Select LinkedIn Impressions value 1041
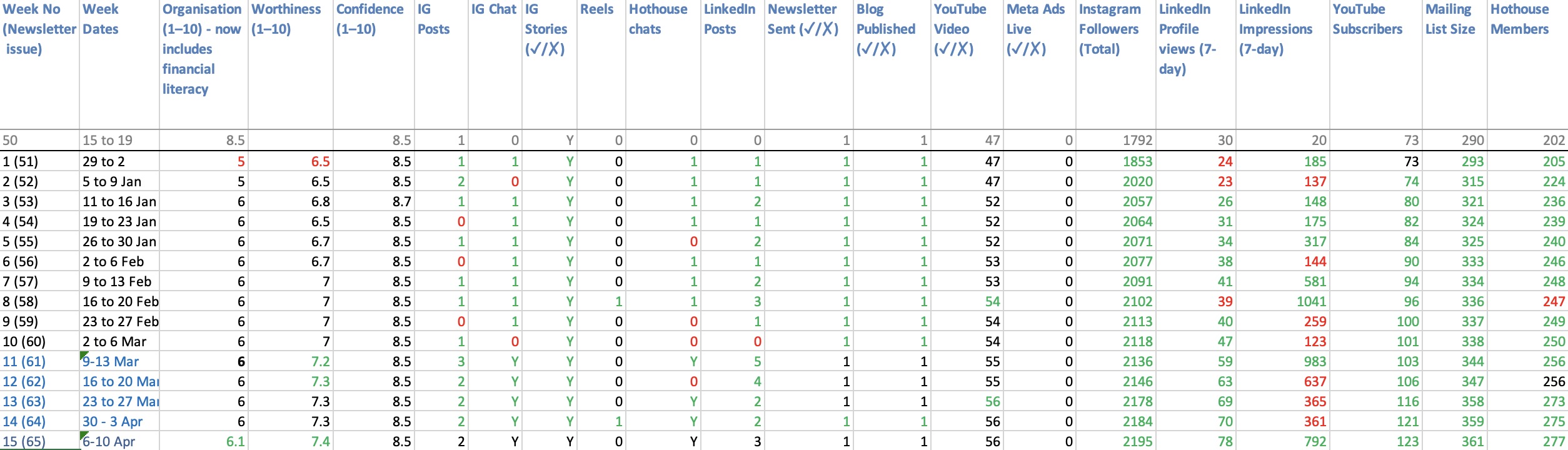Viewport: 1568px width, 450px height. pos(1282,301)
